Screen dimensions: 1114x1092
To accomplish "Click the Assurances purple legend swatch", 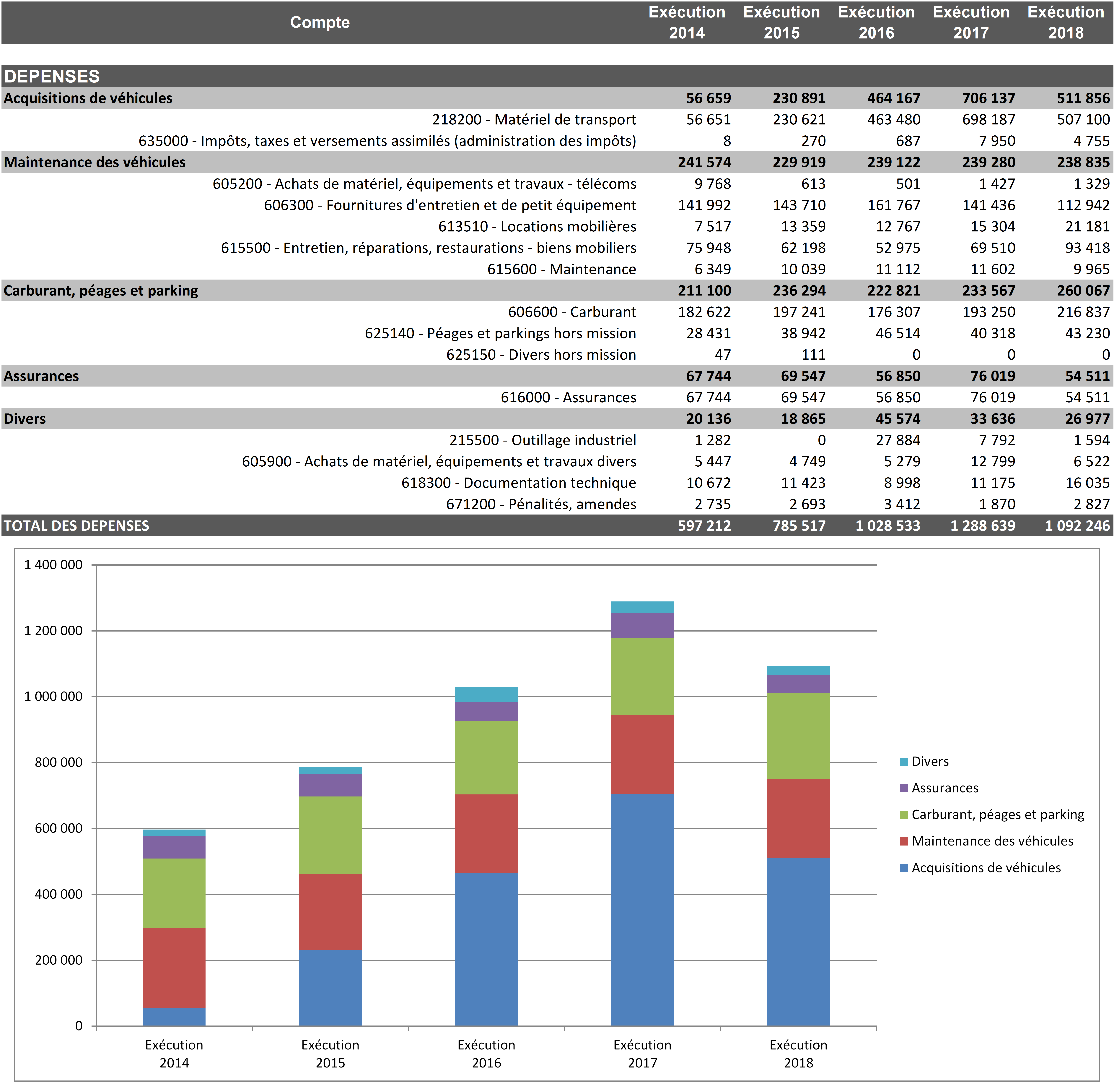I will 904,788.
